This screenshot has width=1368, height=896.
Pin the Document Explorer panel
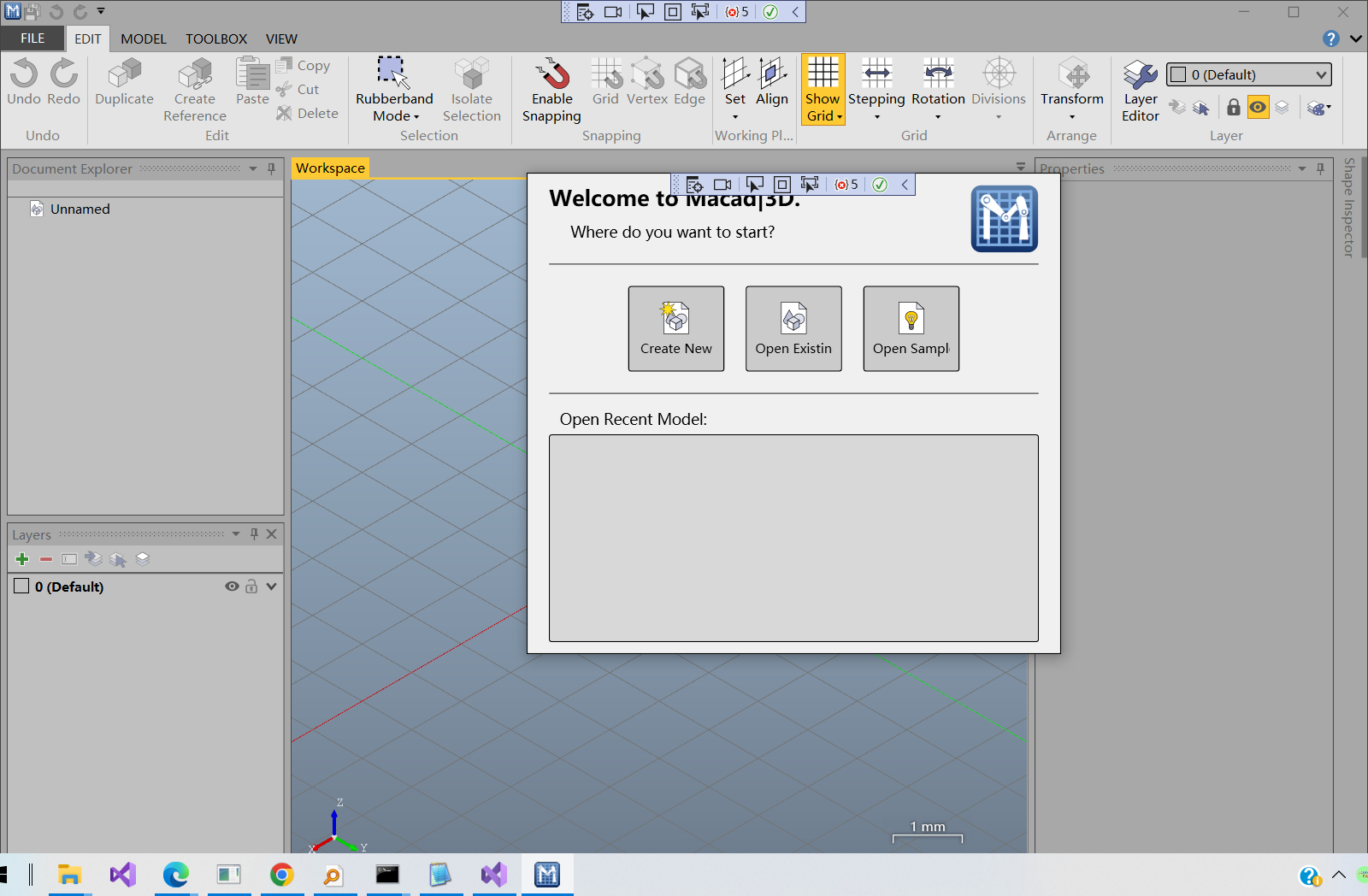(x=272, y=168)
